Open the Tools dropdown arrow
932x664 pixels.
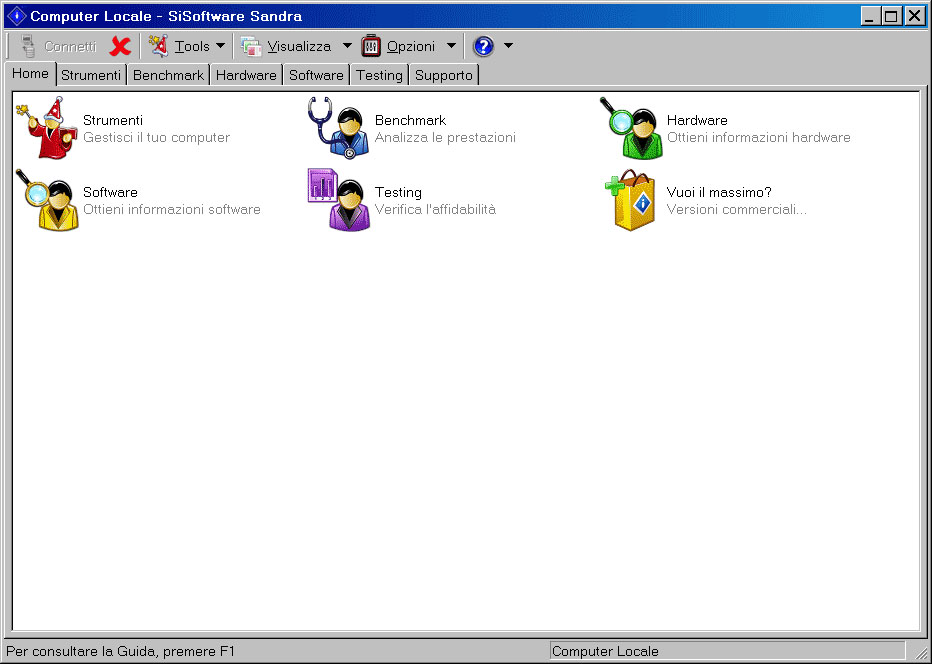pos(219,46)
